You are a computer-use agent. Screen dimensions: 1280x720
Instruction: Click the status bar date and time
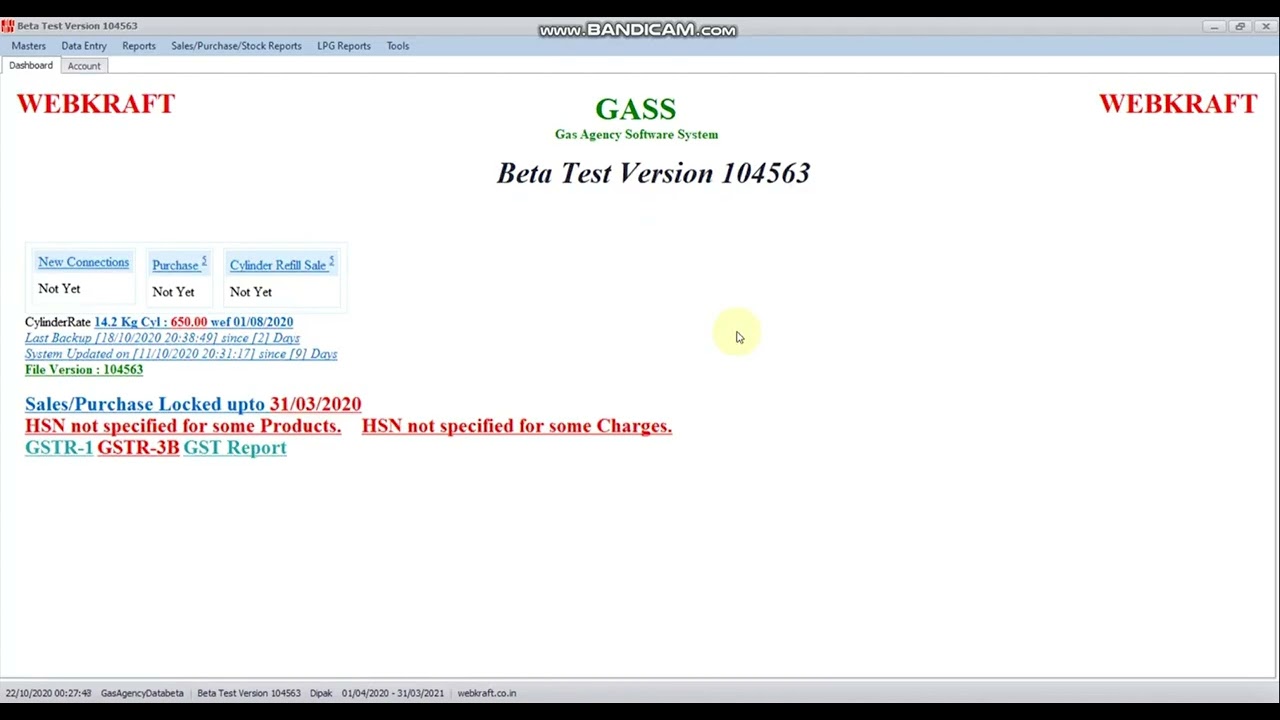coord(48,693)
